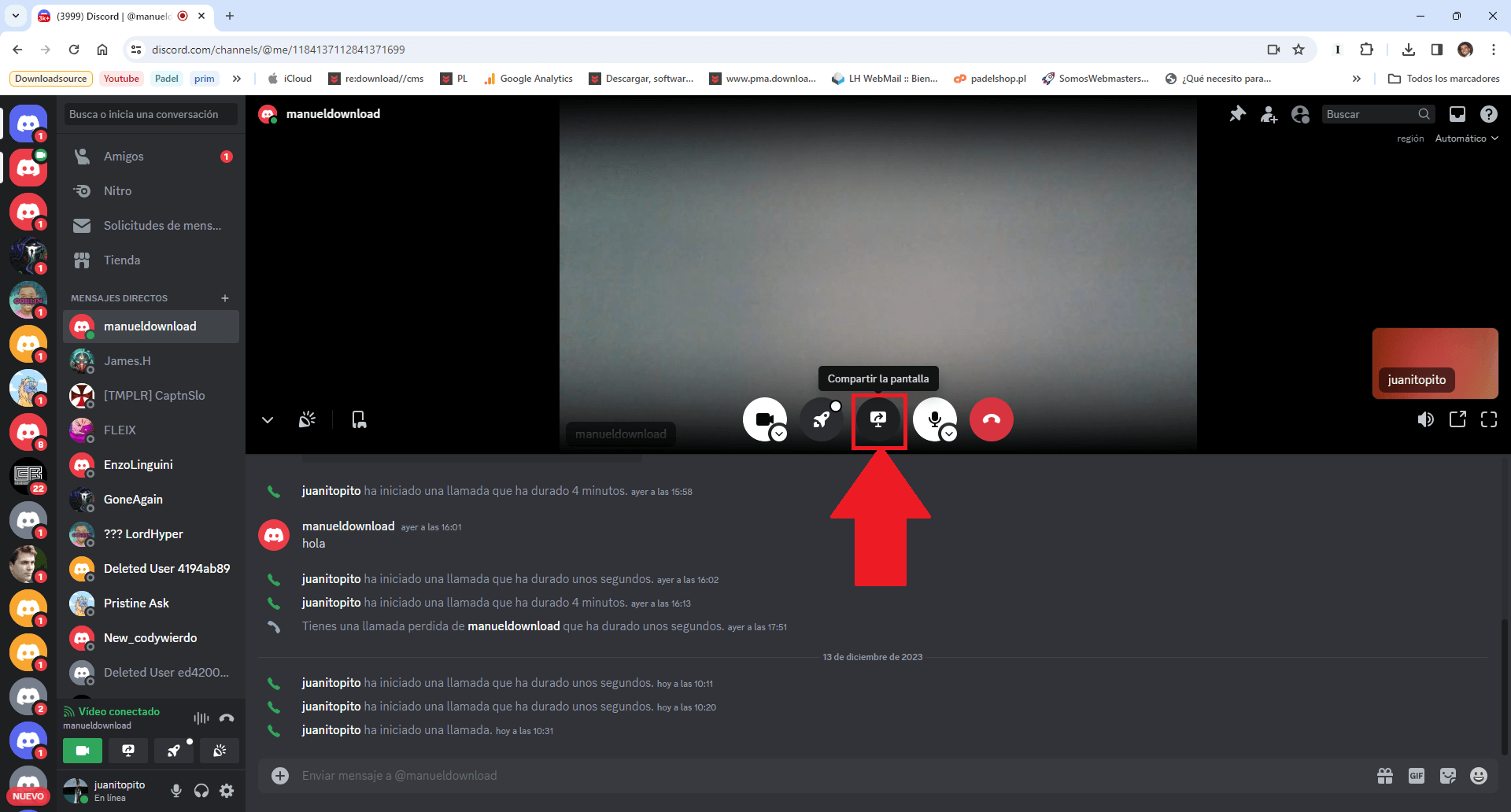Image resolution: width=1511 pixels, height=812 pixels.
Task: Open the ??? LordHyper conversation
Action: (x=151, y=534)
